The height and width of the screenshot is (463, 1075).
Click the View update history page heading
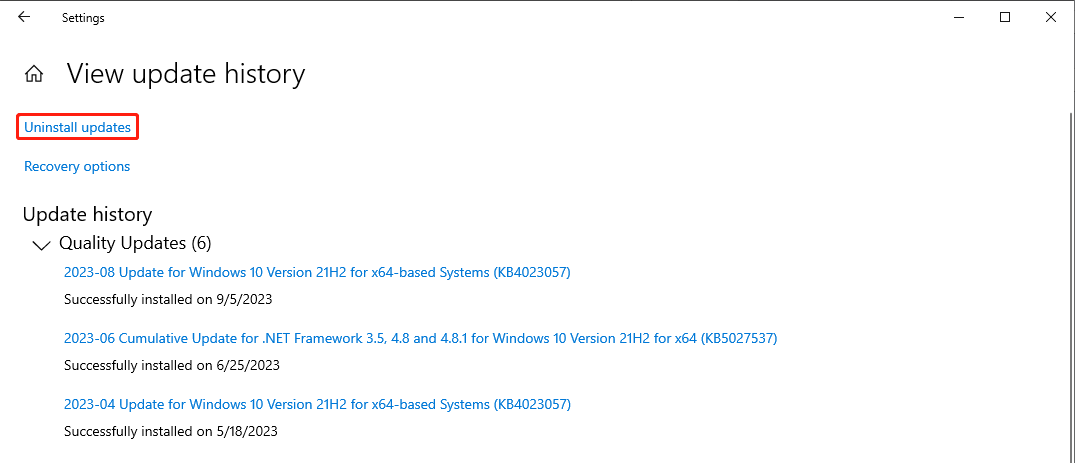coord(185,74)
